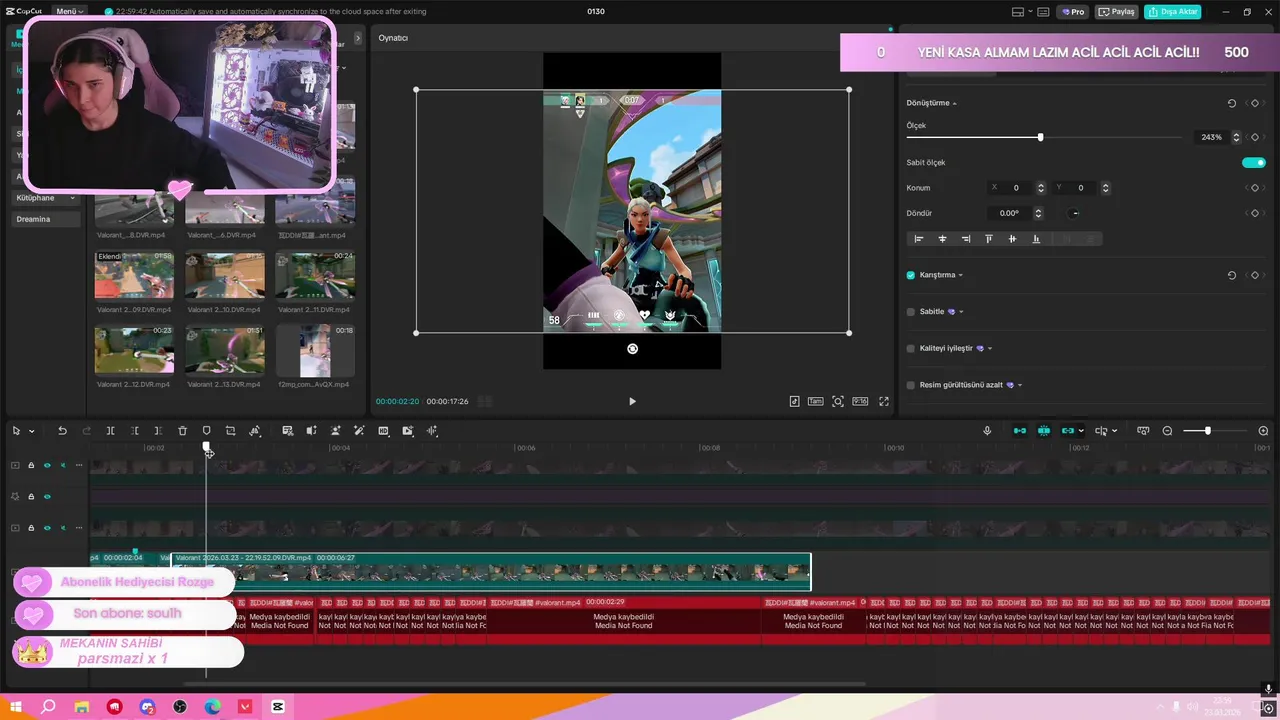Mirror the clip with the flip icon
Screen dimensions: 1280x720
tap(255, 431)
